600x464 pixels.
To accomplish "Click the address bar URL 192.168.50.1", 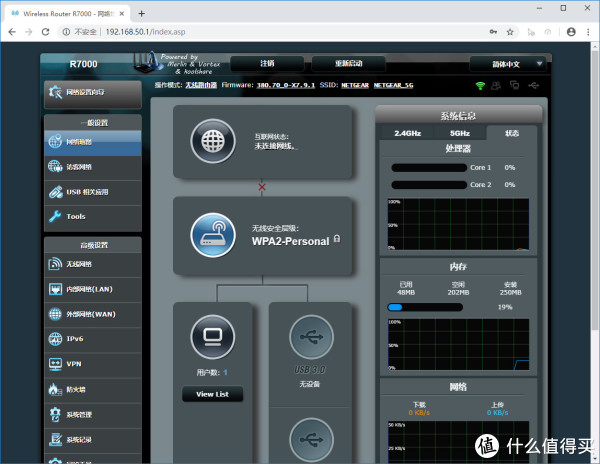I will tap(145, 32).
